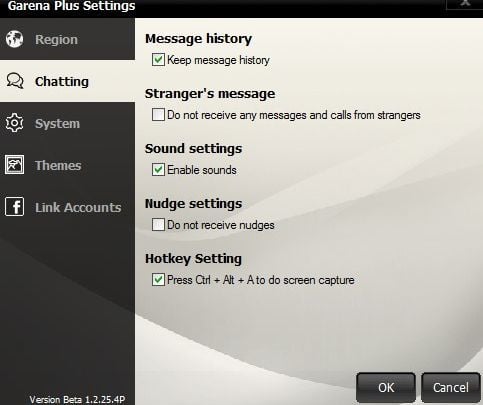483x405 pixels.
Task: Toggle the Enable sounds checkbox
Action: (158, 170)
